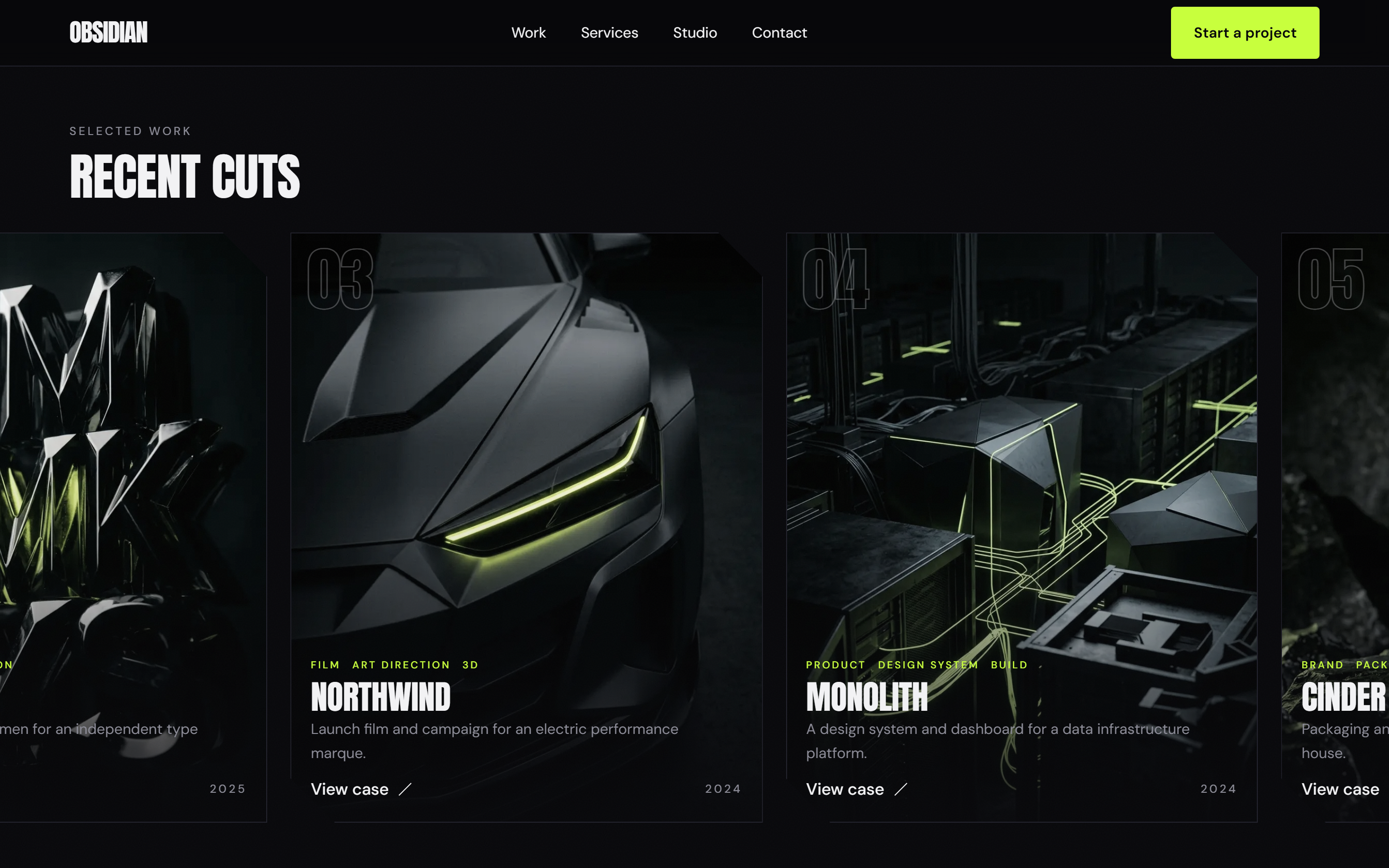The image size is (1389, 868).
Task: Open View case for Cinder
Action: point(1340,789)
